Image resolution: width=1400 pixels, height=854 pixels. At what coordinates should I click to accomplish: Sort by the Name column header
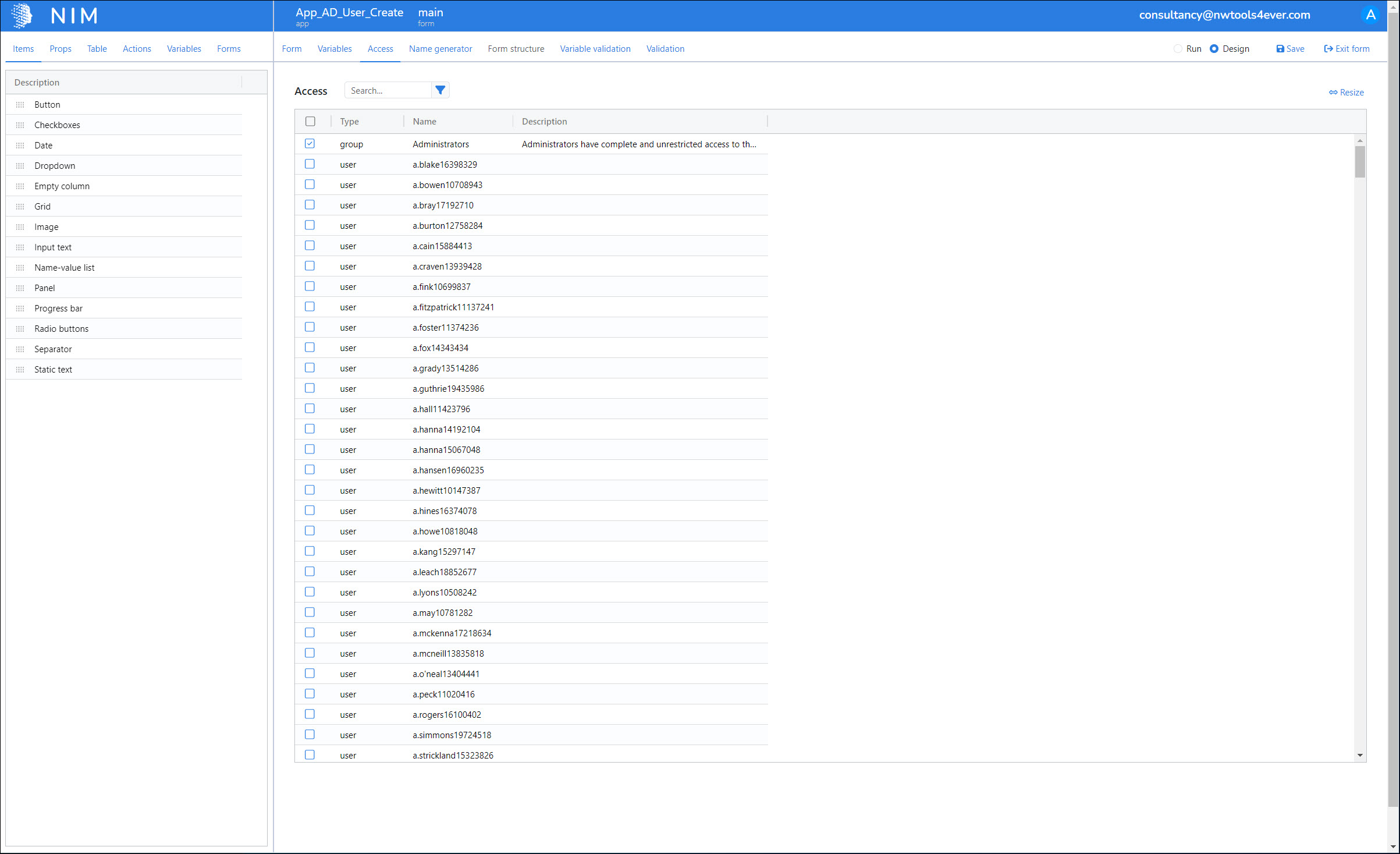tap(424, 122)
